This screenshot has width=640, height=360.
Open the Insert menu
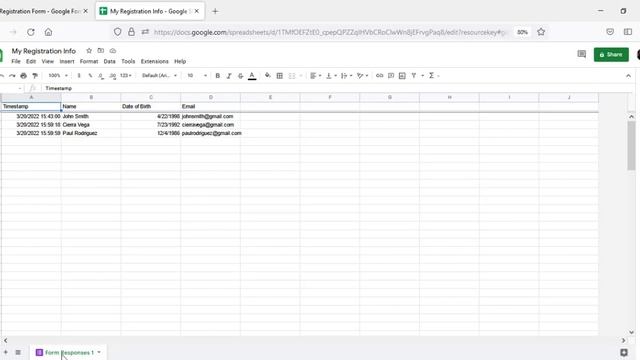(67, 61)
